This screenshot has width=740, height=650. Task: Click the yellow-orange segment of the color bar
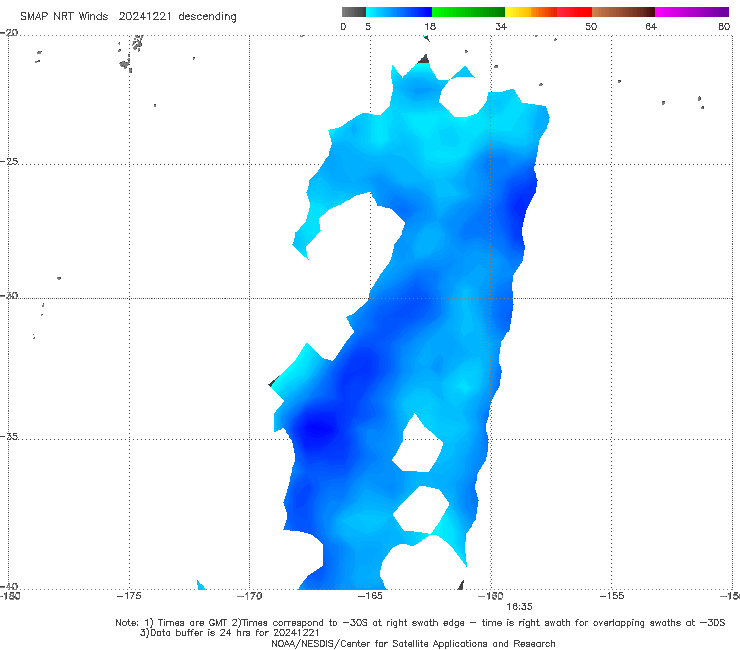(531, 12)
